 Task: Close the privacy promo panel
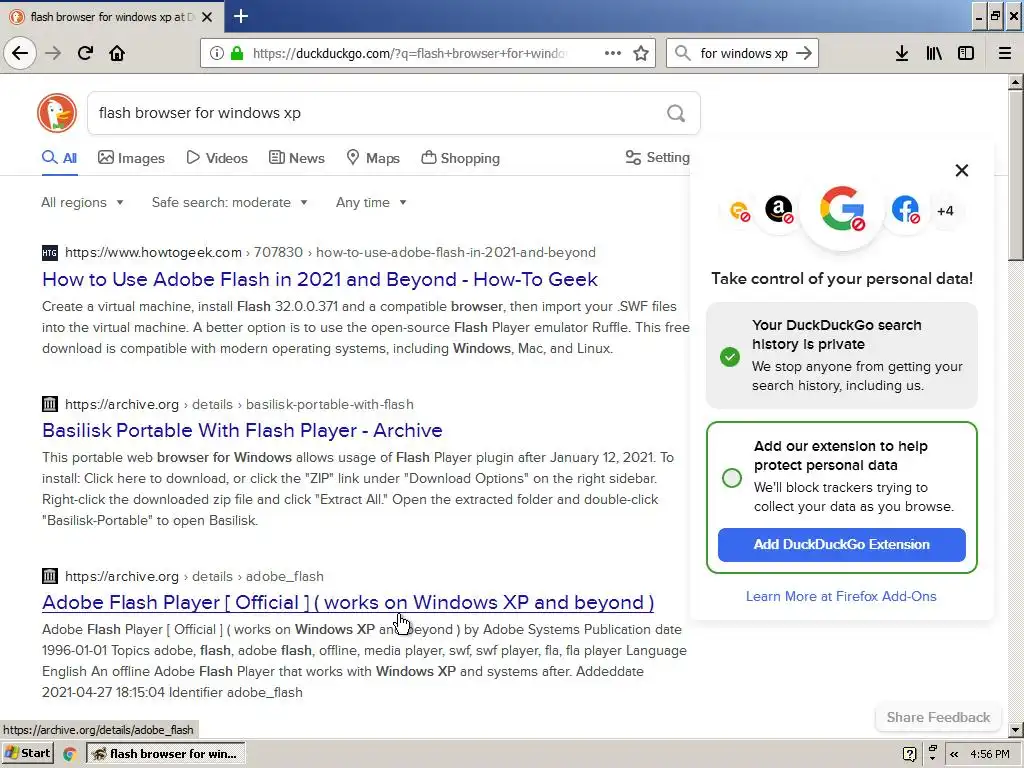coord(961,170)
